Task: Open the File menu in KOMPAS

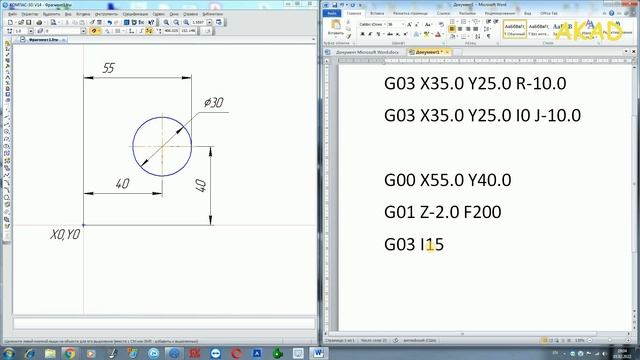Action: click(12, 14)
